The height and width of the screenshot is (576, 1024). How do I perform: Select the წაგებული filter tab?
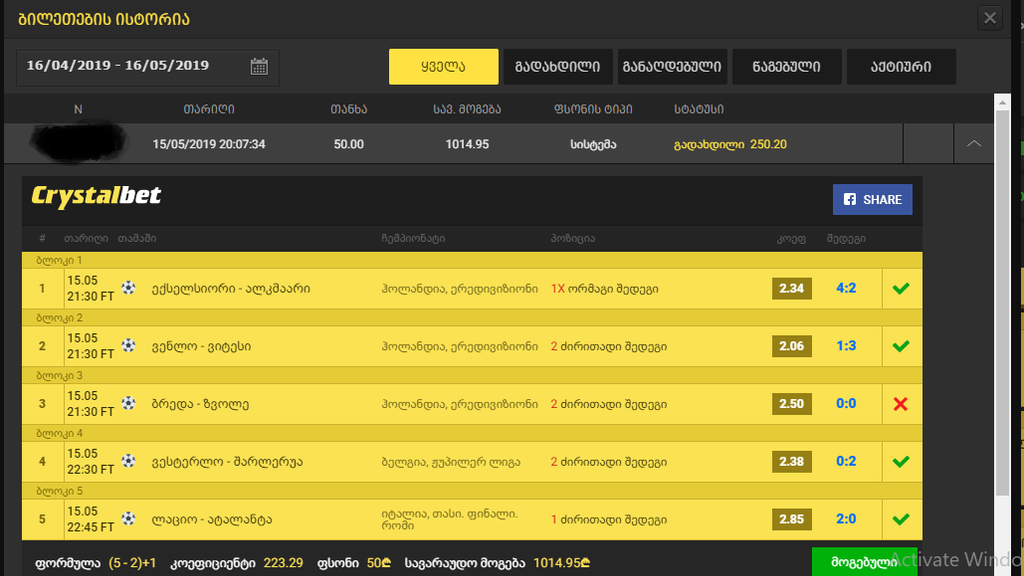786,67
